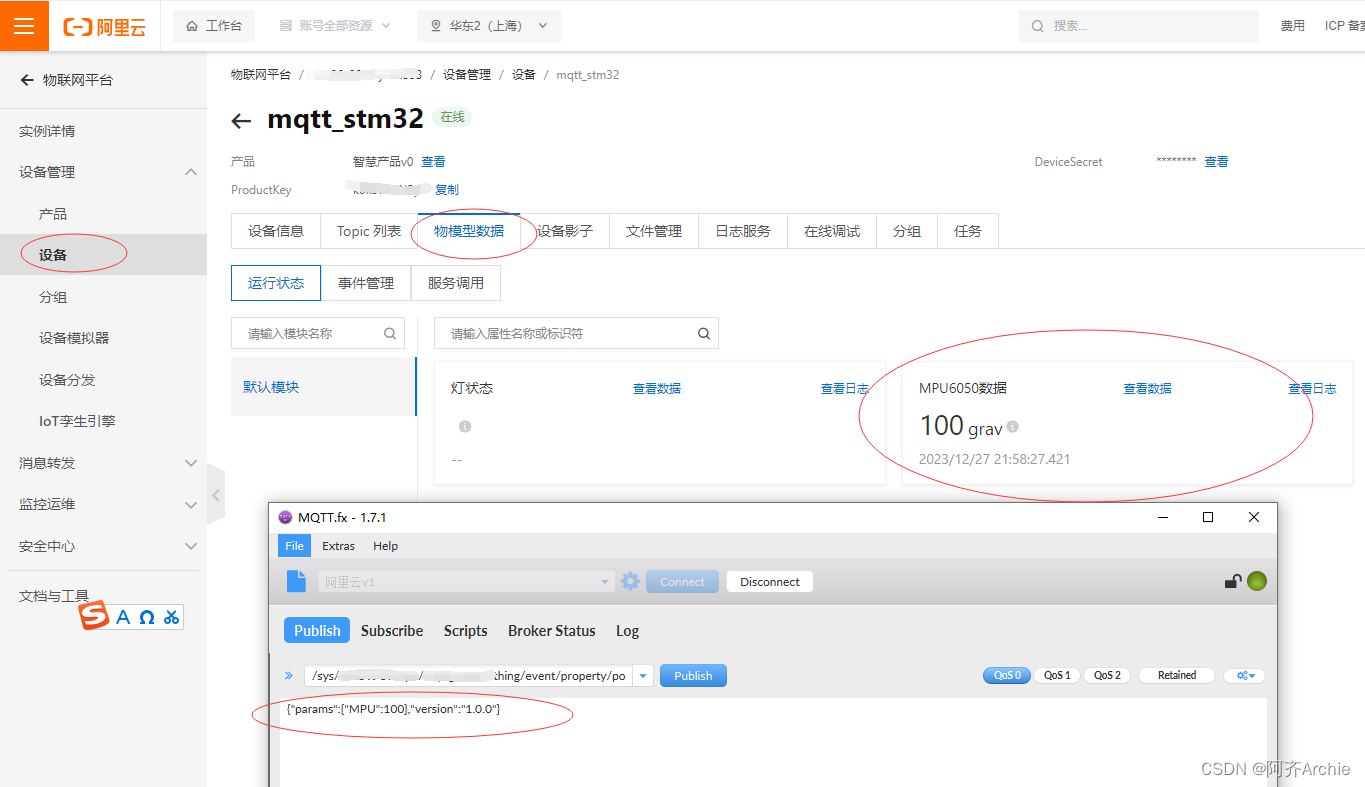
Task: Click 查看数据 for MPU6050数据
Action: coord(1147,388)
